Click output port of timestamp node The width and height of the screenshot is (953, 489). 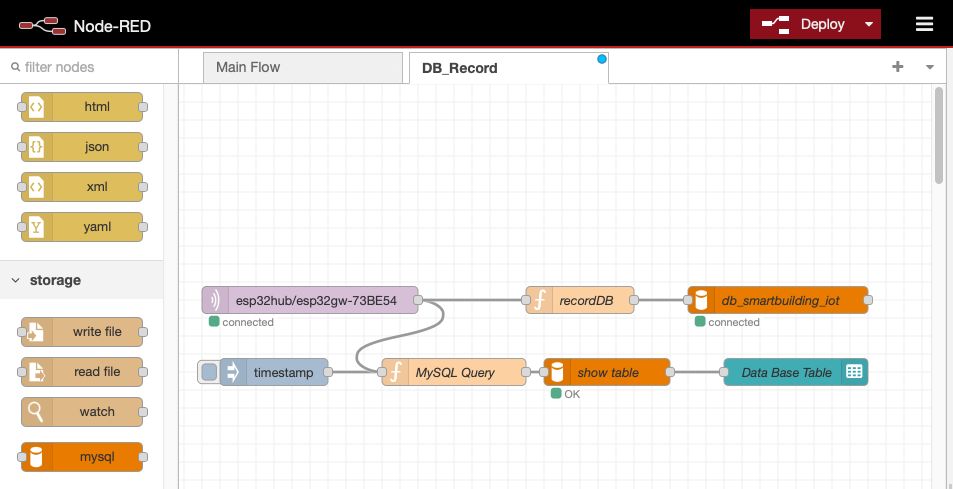click(328, 372)
